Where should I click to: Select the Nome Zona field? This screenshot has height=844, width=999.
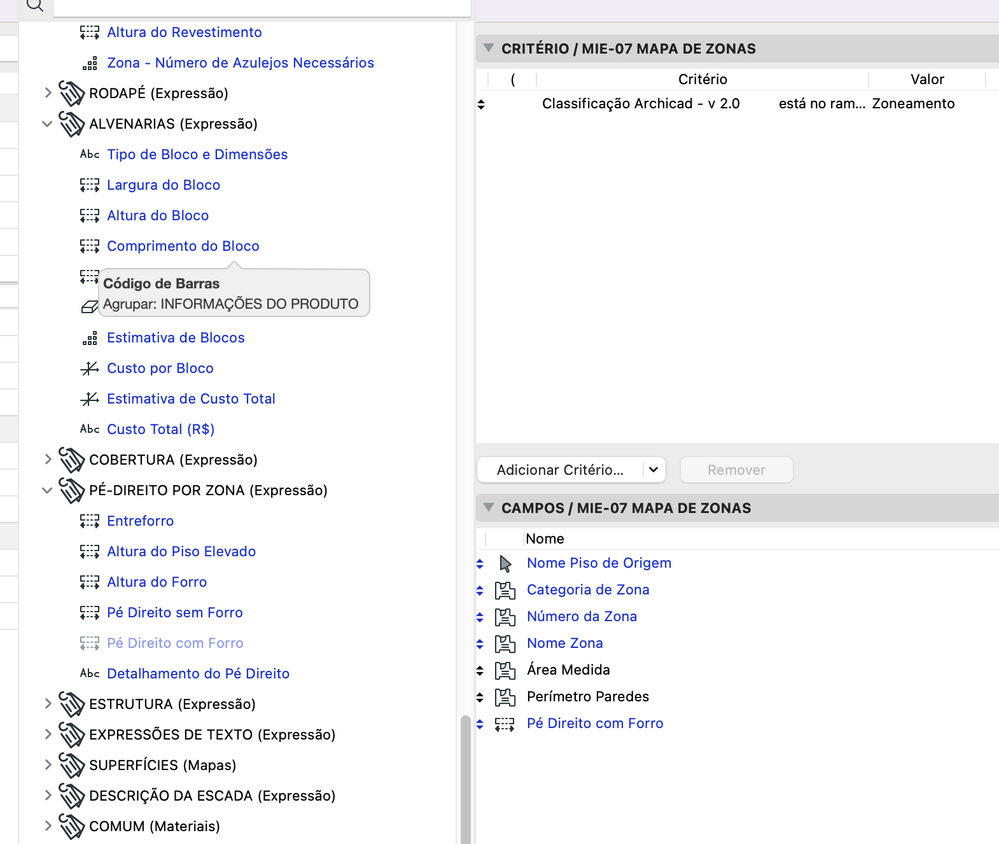tap(564, 643)
